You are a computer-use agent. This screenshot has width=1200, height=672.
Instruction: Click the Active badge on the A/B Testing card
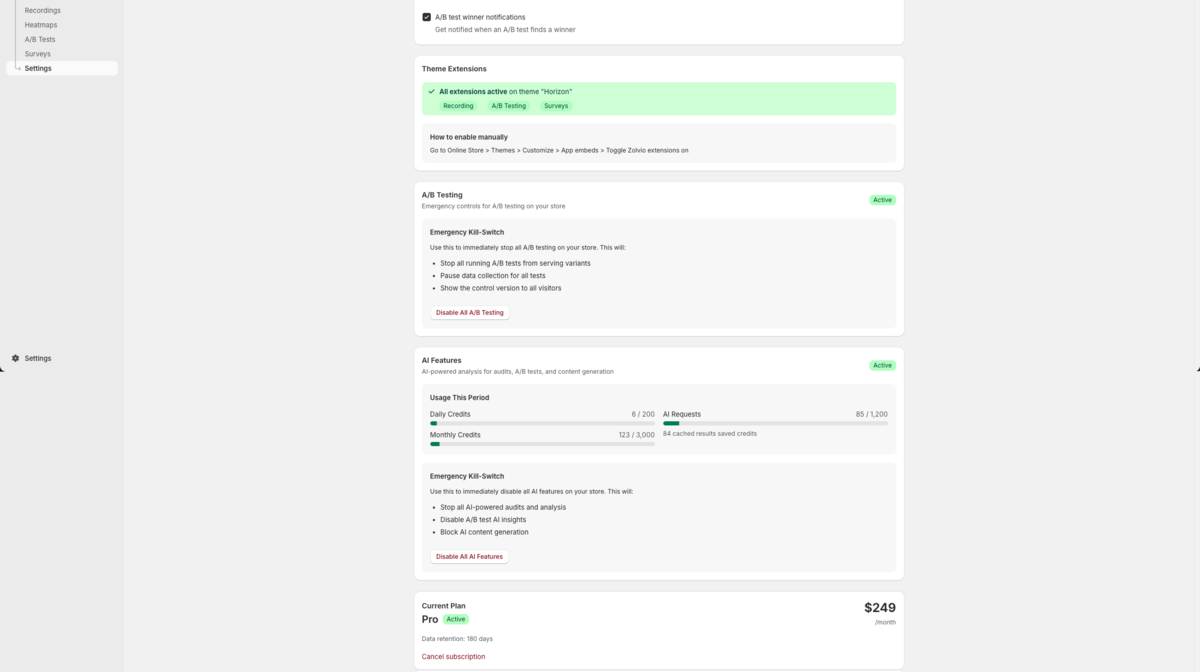pyautogui.click(x=882, y=199)
